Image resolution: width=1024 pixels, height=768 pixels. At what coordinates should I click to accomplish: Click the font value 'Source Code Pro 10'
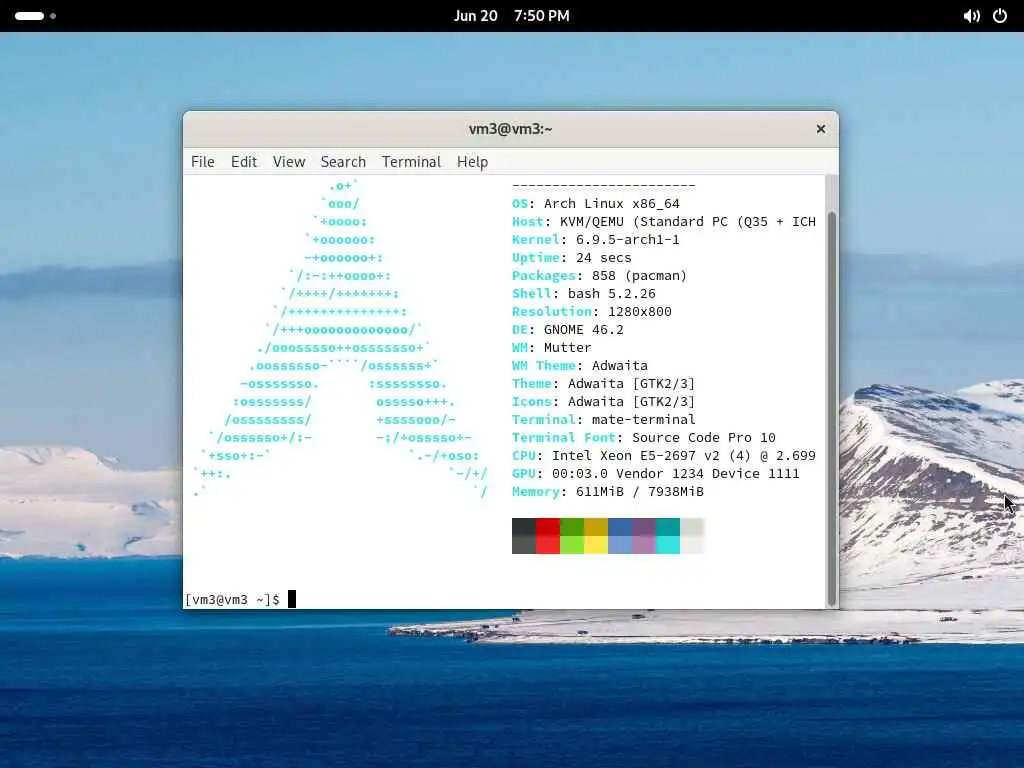pyautogui.click(x=704, y=438)
